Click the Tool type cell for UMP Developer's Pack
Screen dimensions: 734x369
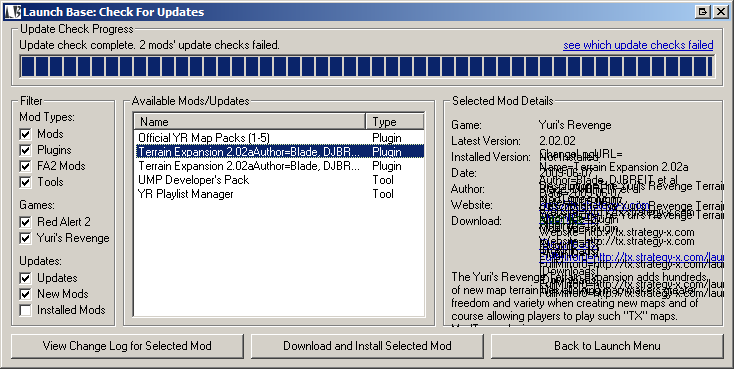click(383, 180)
